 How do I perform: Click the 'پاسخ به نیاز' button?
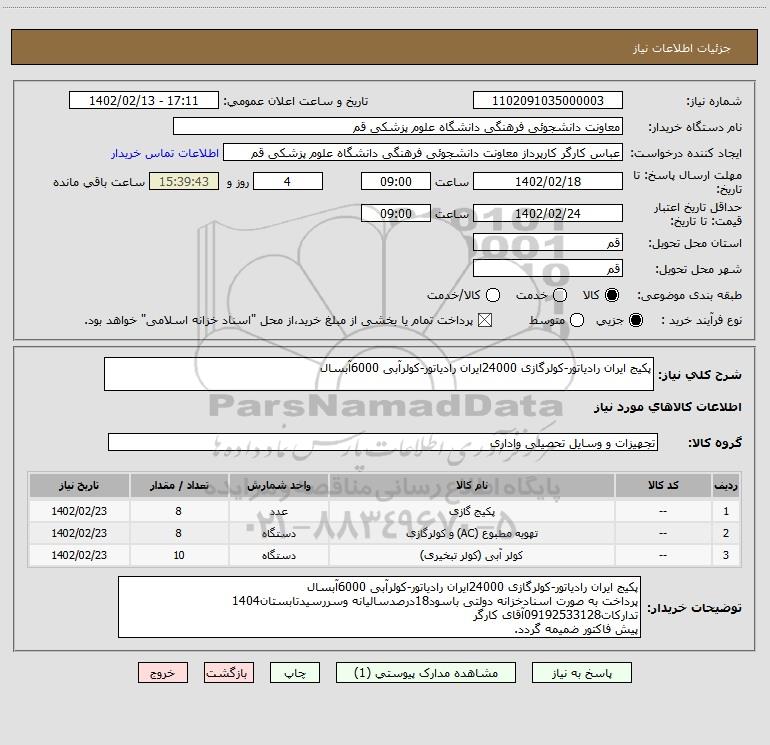(x=581, y=673)
